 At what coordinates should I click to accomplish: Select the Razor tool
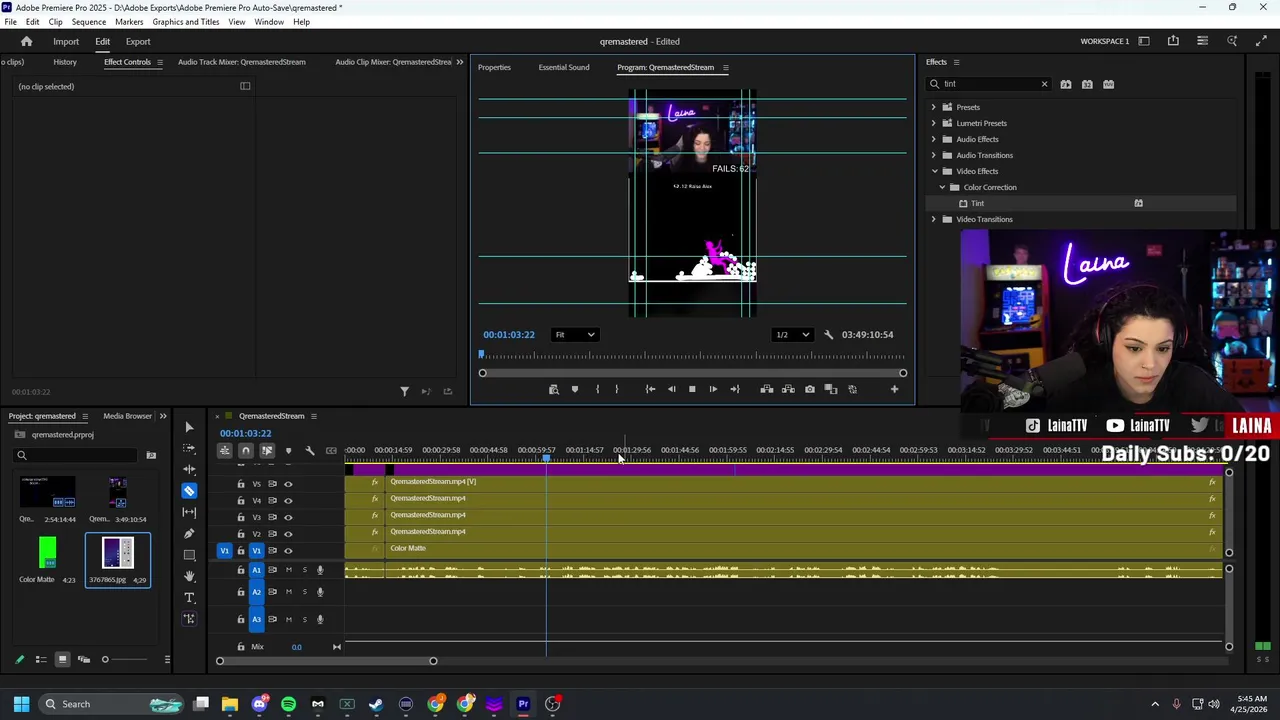pyautogui.click(x=189, y=491)
